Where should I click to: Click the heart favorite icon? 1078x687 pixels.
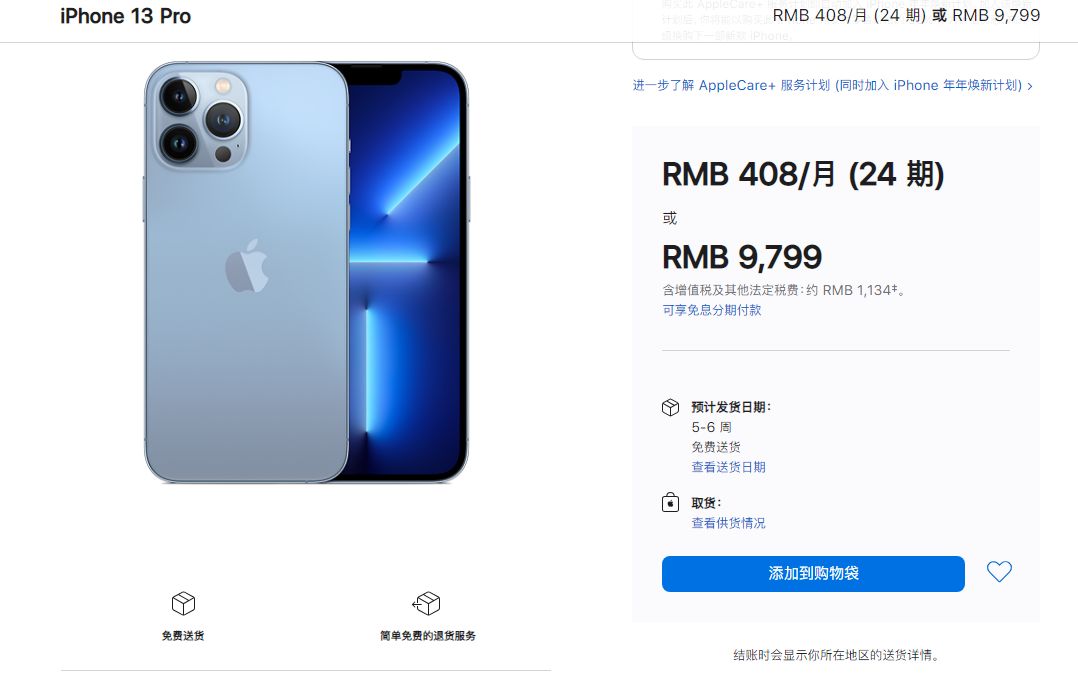click(999, 571)
